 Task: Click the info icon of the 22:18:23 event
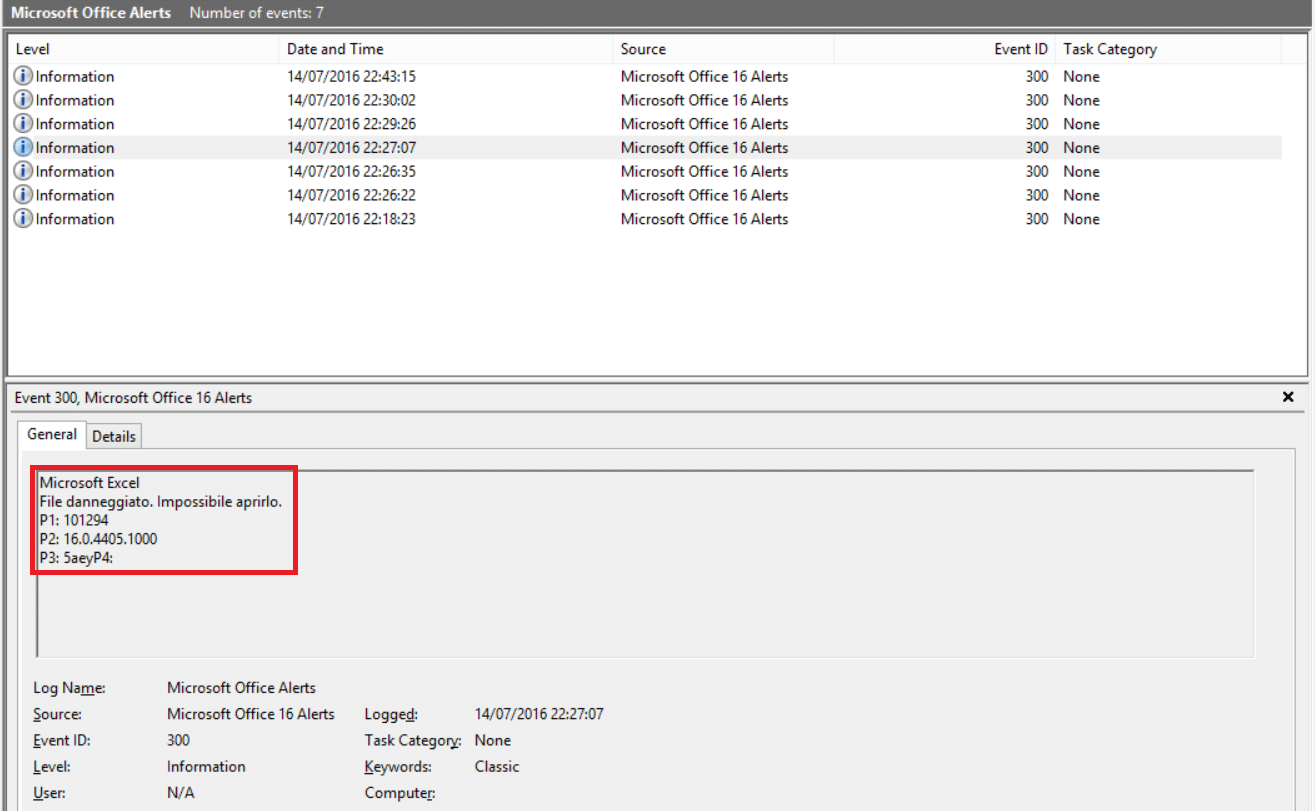(x=24, y=219)
